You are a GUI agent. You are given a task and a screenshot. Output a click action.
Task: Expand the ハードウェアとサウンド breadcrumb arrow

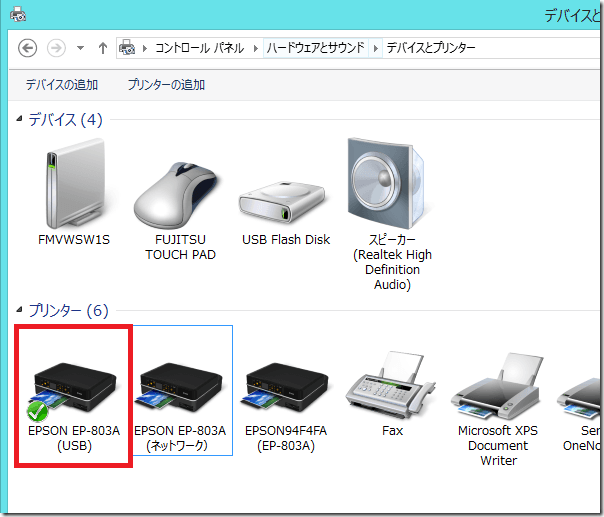(x=376, y=48)
